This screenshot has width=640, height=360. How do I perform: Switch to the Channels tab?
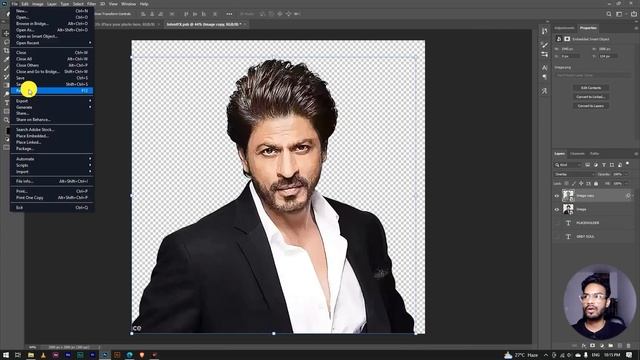[577, 154]
